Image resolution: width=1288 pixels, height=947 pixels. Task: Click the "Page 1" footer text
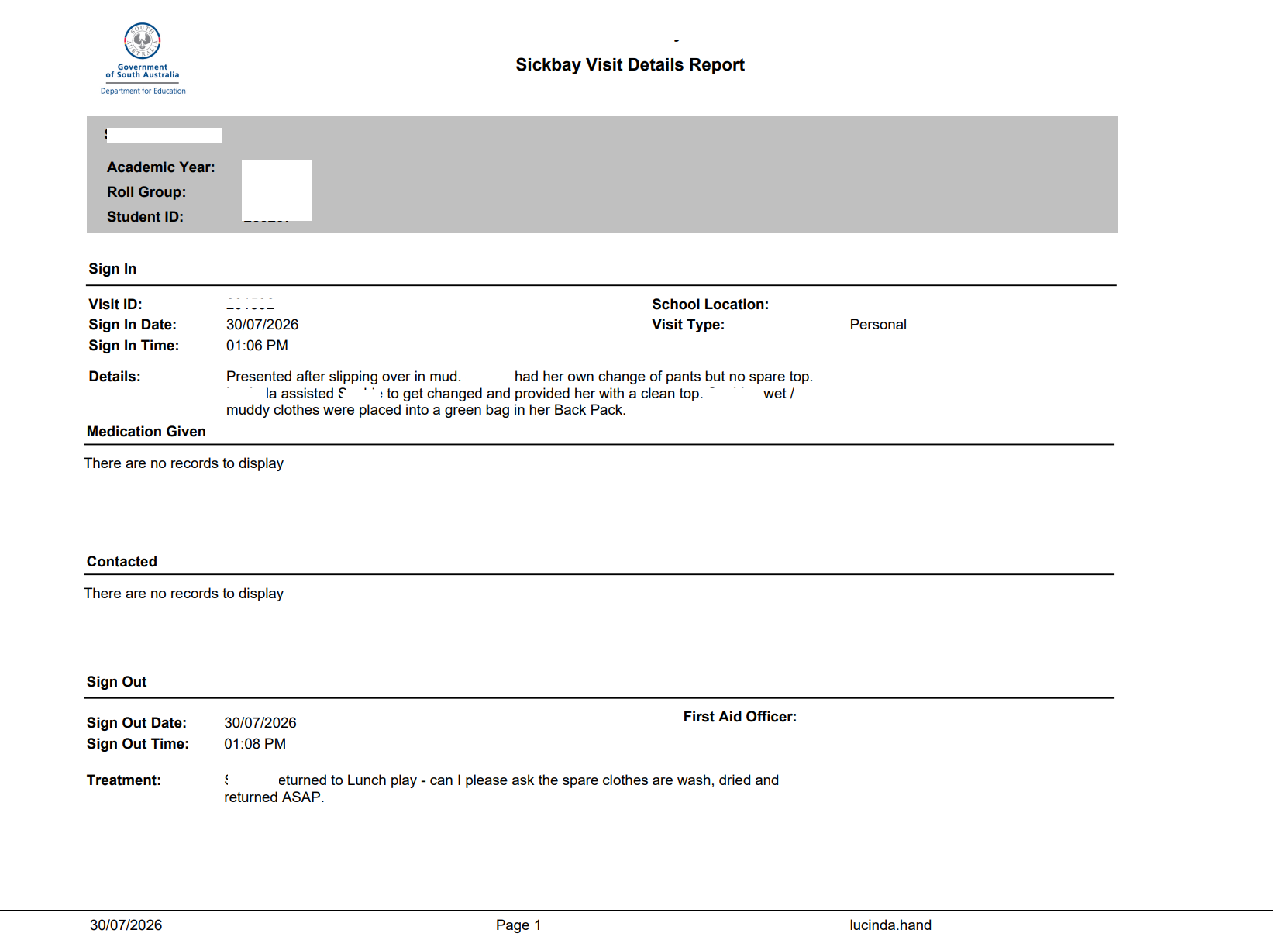click(x=518, y=925)
